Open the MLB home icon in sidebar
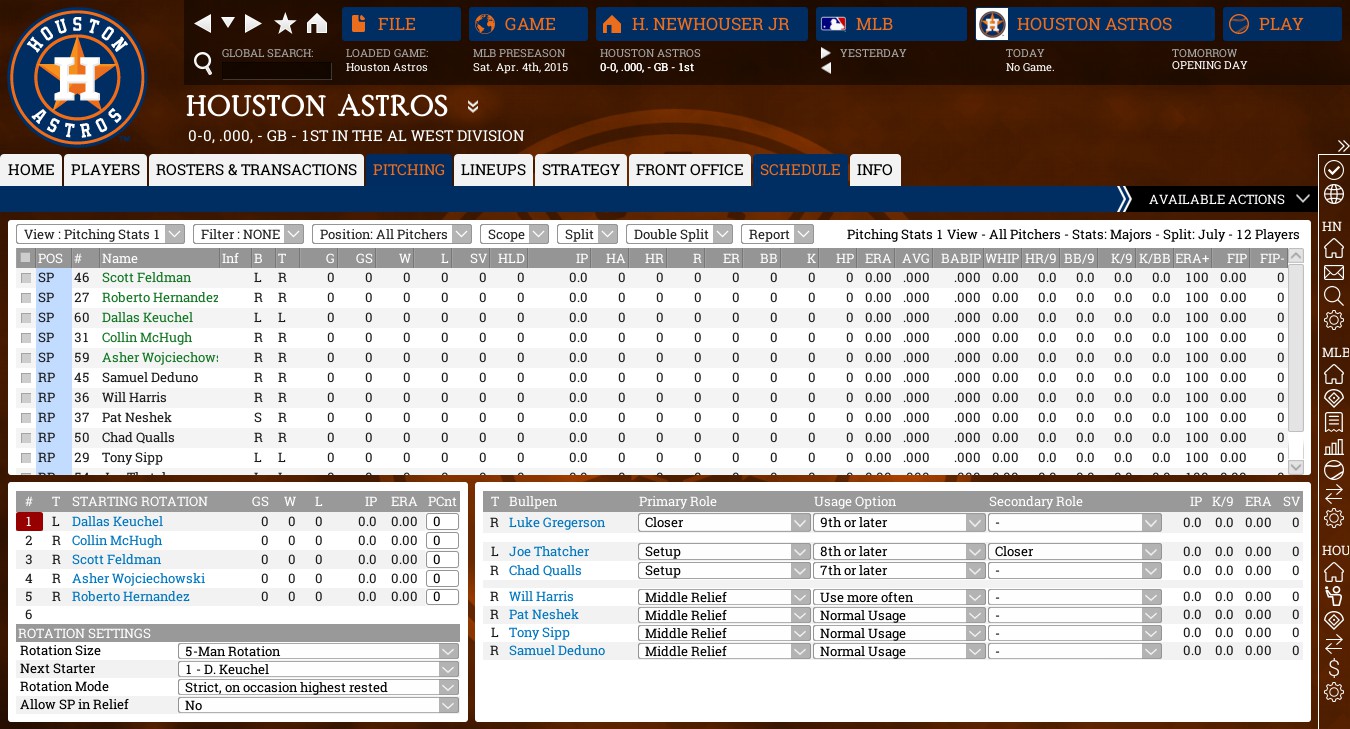 1333,374
